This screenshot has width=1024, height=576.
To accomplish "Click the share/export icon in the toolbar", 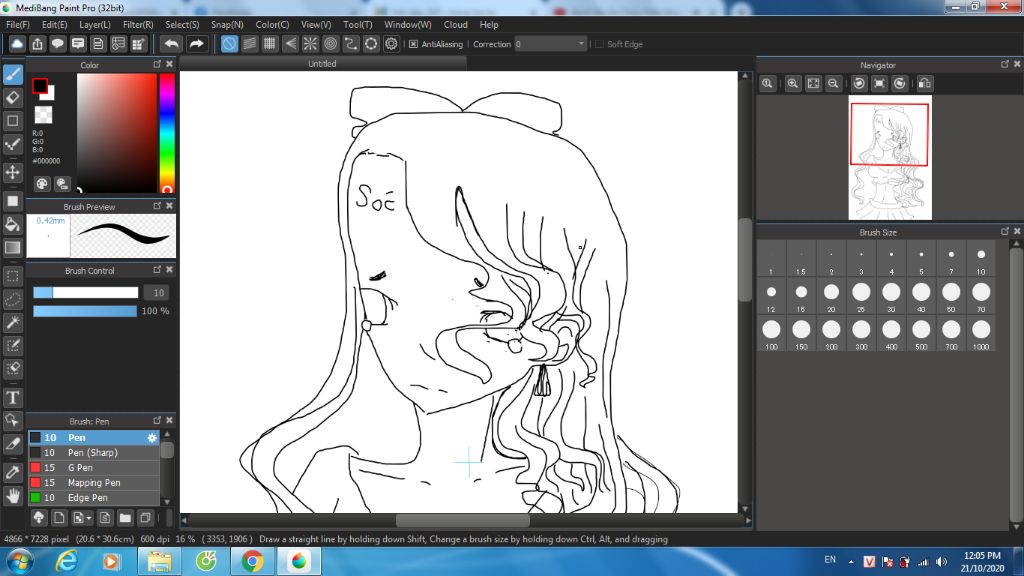I will coord(37,44).
